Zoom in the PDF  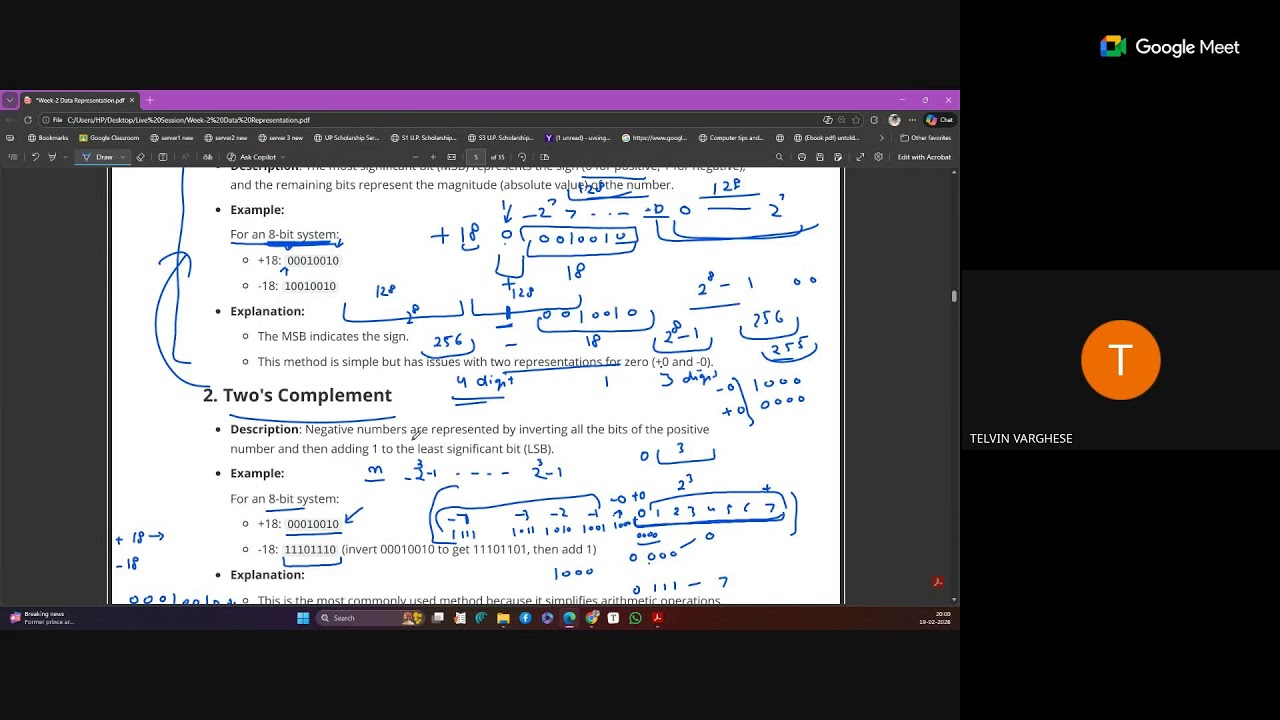[x=433, y=157]
